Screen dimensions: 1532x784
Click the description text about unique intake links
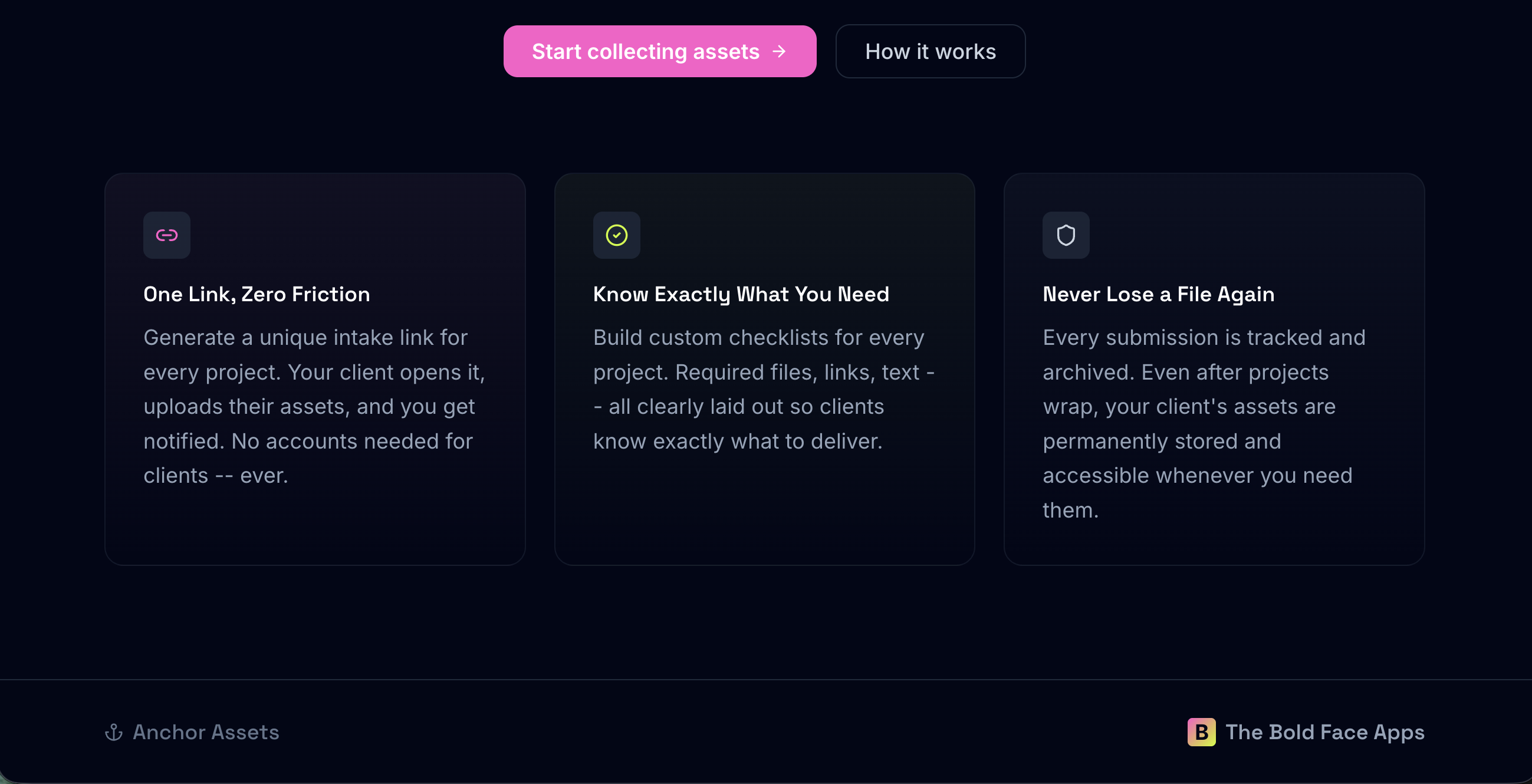pyautogui.click(x=314, y=406)
